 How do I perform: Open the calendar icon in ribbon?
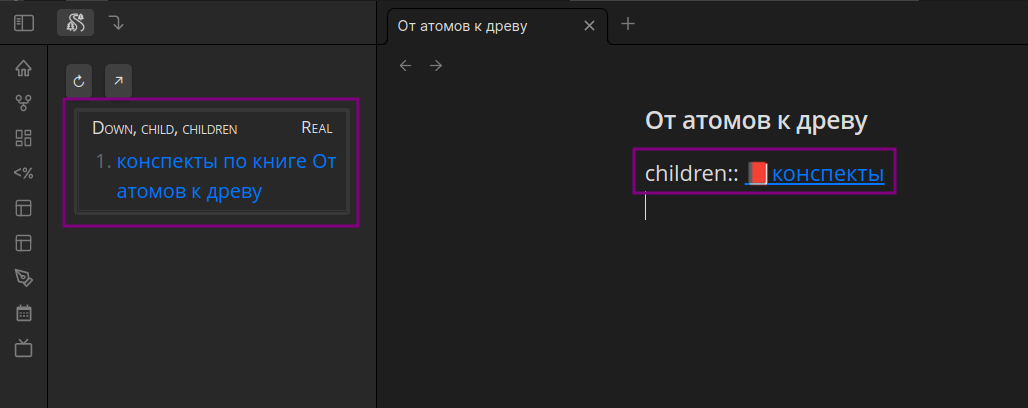(24, 313)
